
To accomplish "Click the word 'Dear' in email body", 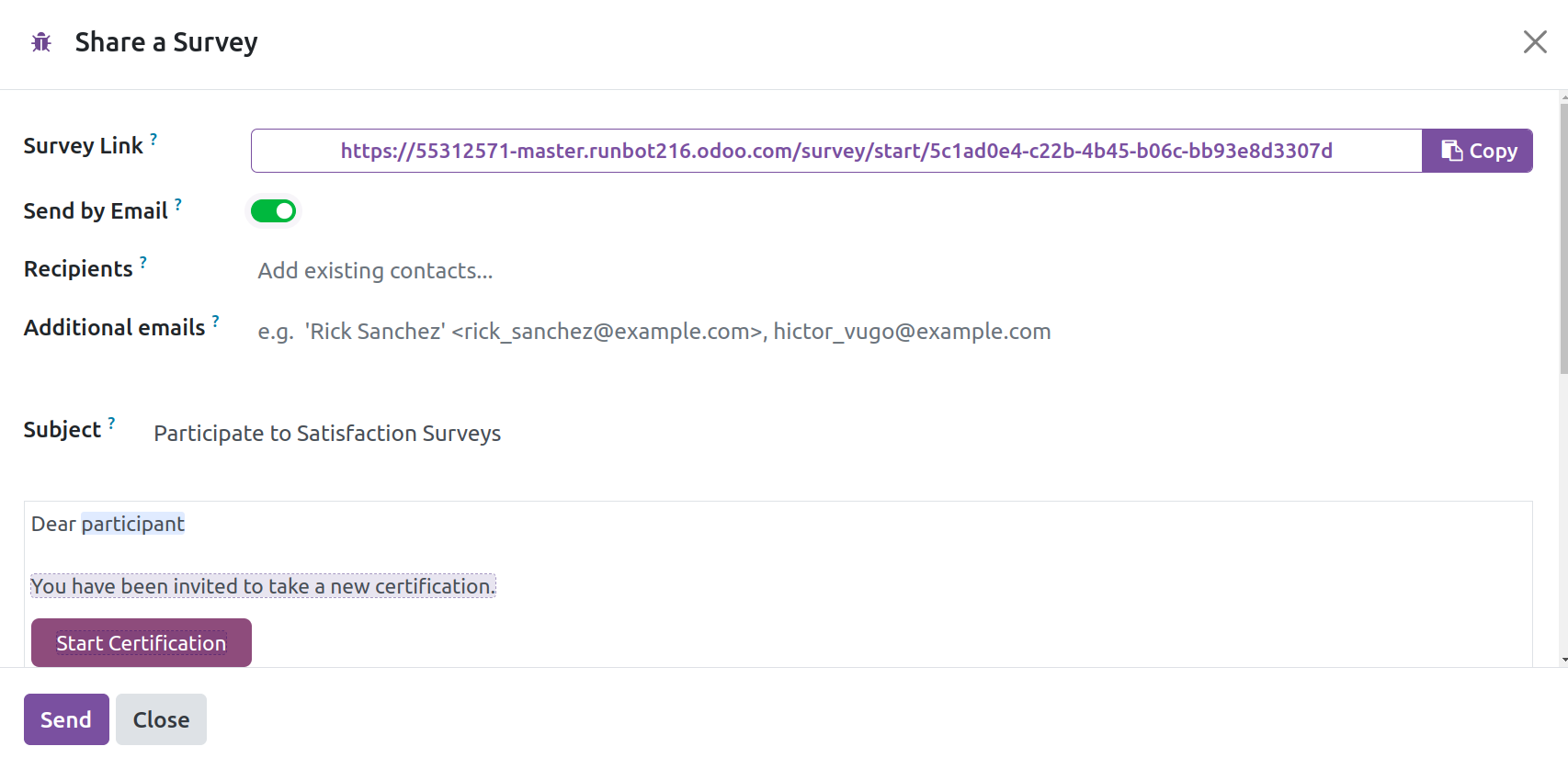I will 53,524.
